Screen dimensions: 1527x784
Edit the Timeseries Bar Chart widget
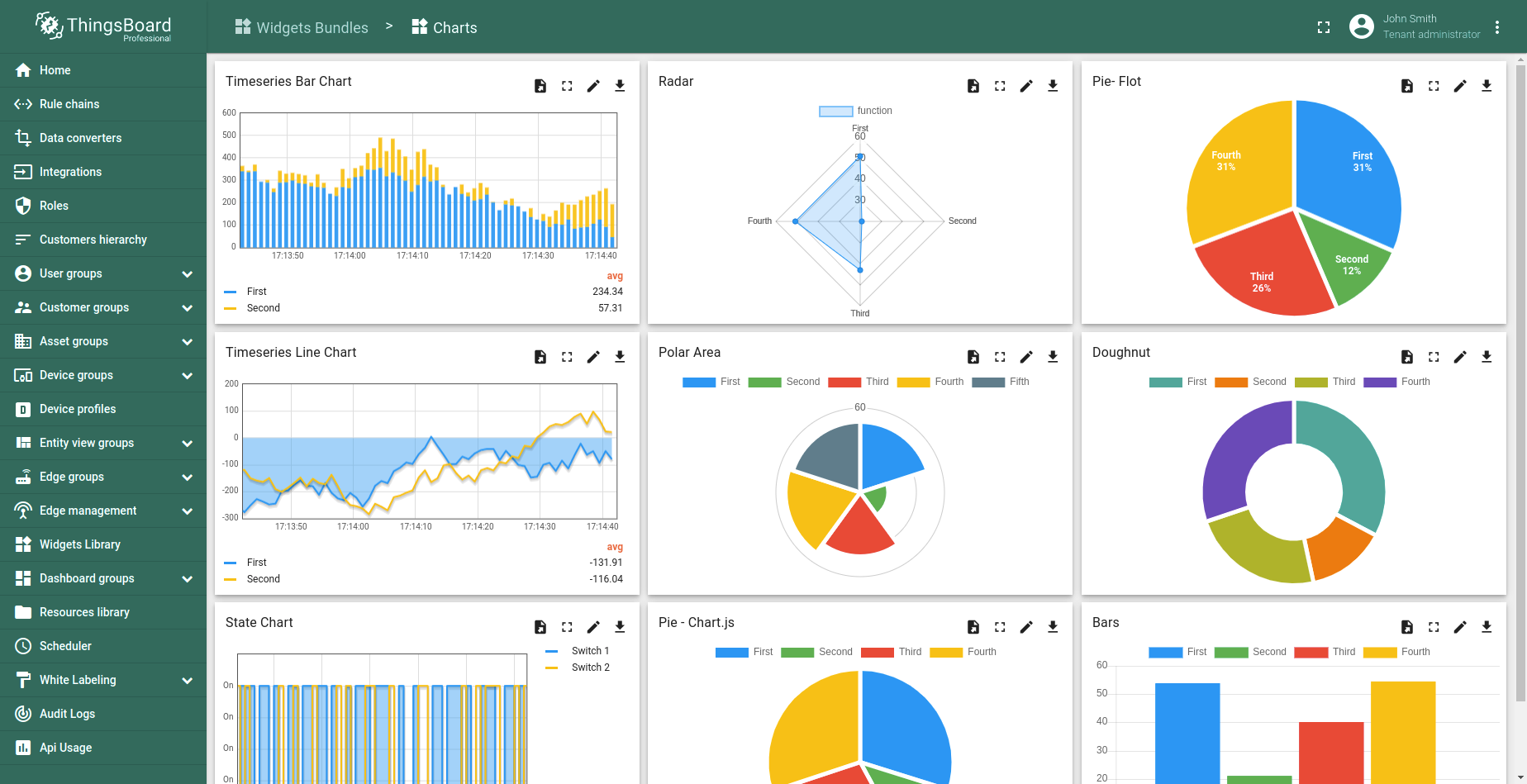point(593,86)
